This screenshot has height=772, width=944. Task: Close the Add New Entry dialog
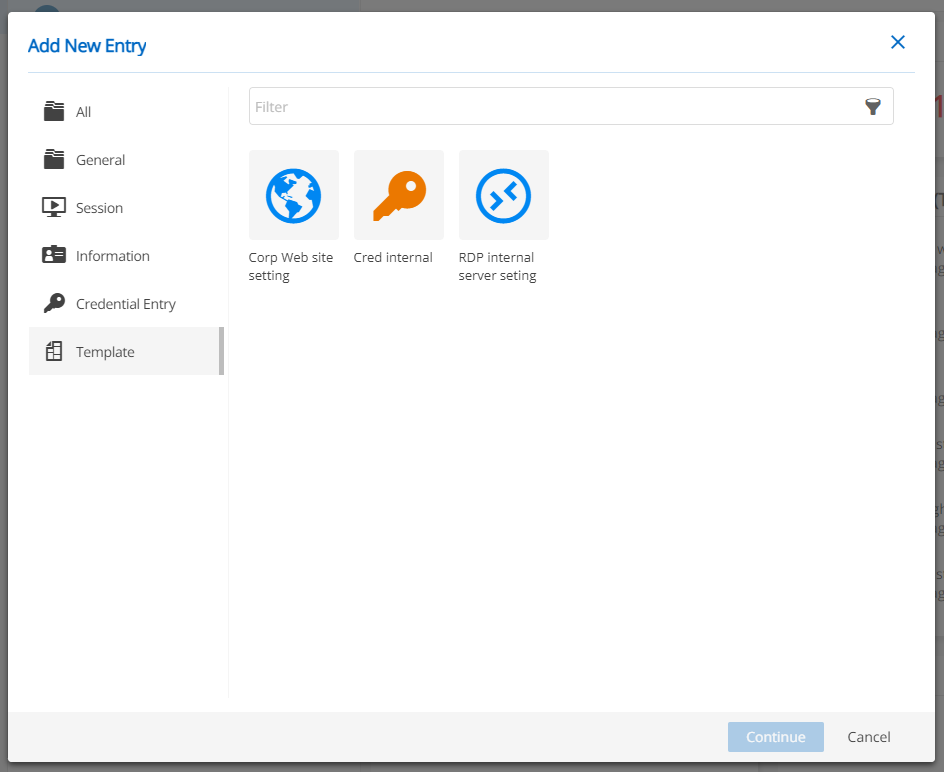click(897, 42)
